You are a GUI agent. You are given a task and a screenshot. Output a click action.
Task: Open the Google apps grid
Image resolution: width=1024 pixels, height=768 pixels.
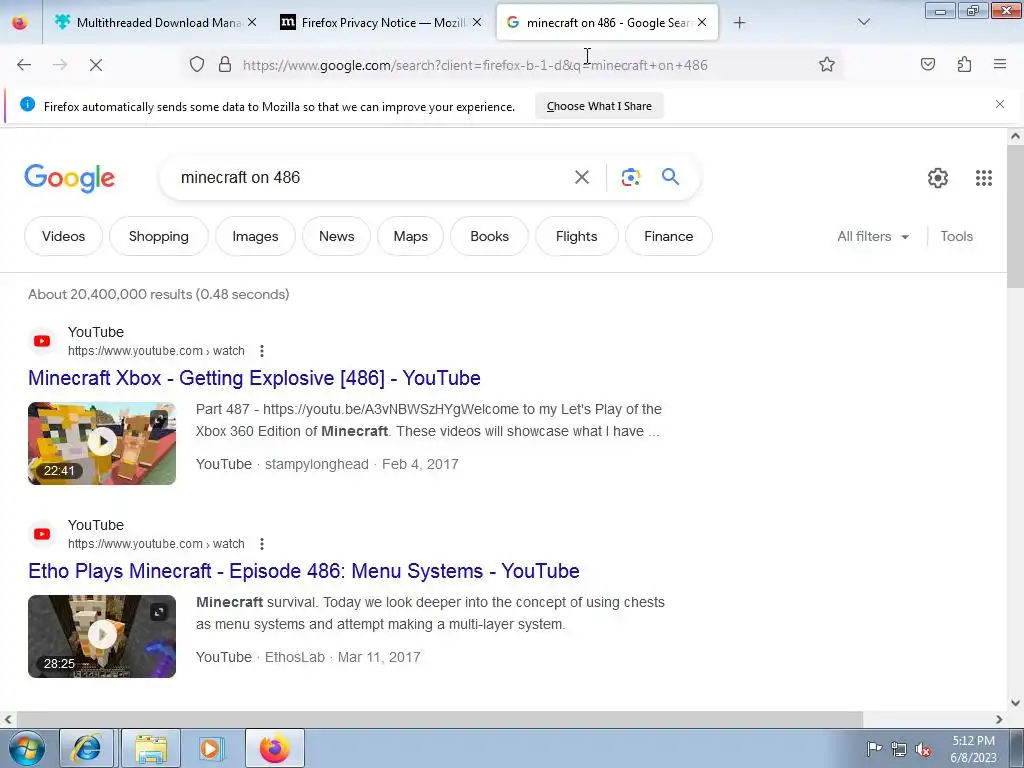coord(984,178)
